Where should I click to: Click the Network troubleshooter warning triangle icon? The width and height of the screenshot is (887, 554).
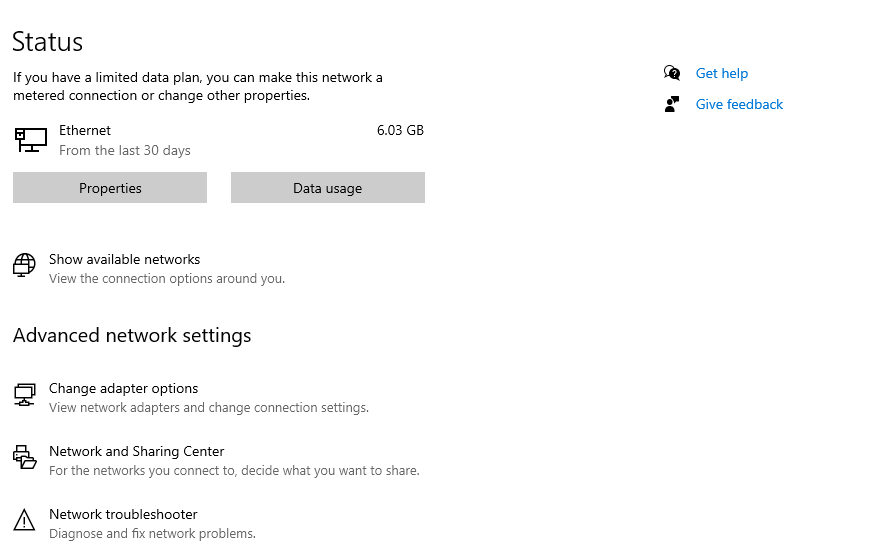pos(25,520)
